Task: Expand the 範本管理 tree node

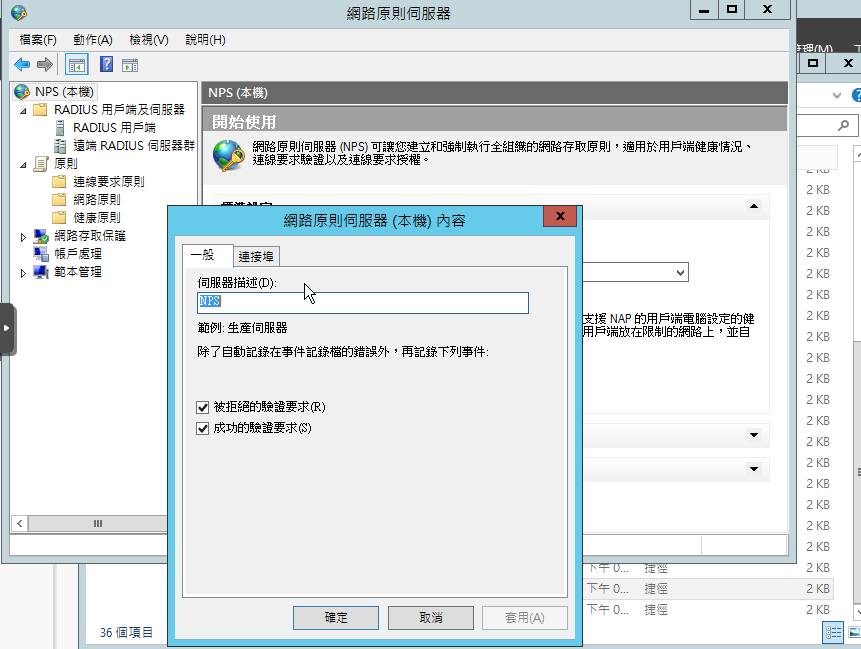Action: pyautogui.click(x=24, y=273)
